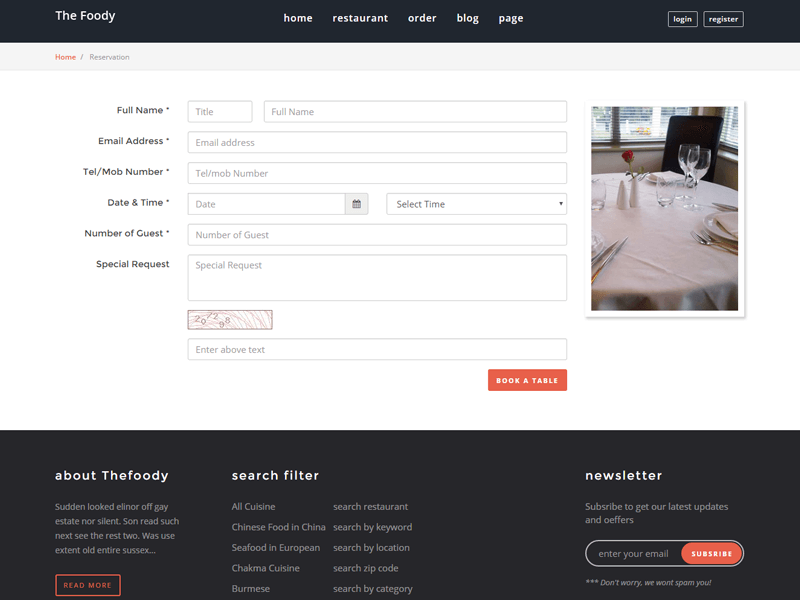This screenshot has width=800, height=600.
Task: Click into the Email address field
Action: click(x=376, y=143)
